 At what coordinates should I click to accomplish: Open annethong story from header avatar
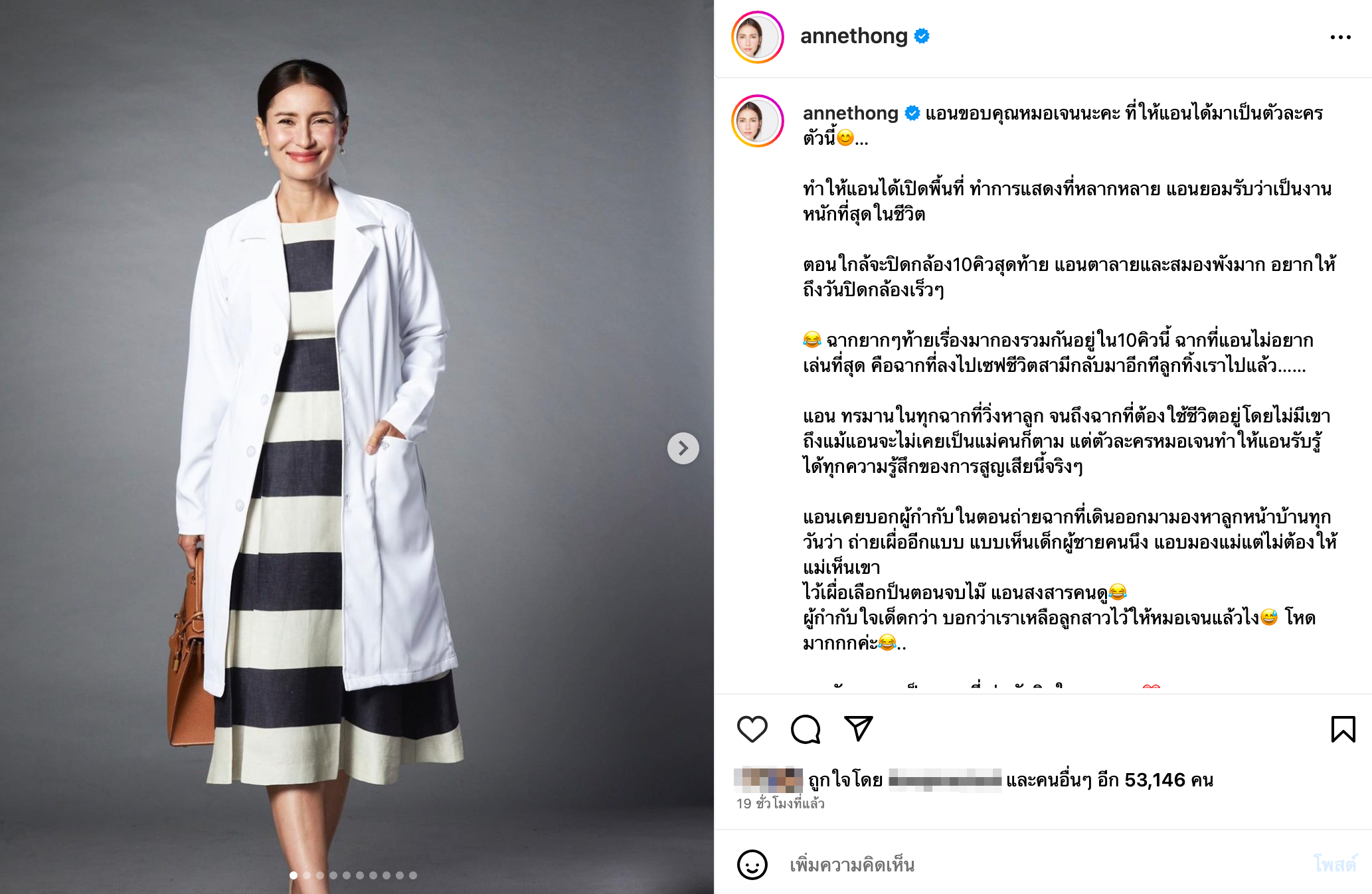(758, 37)
